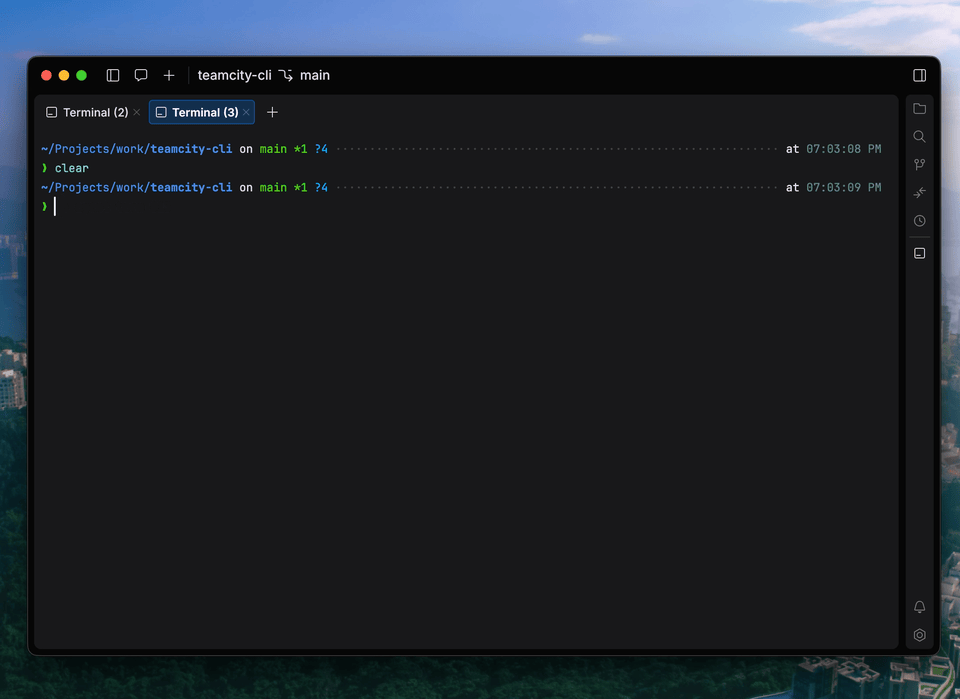Open the chat bubble icon in title bar
960x699 pixels.
(141, 75)
